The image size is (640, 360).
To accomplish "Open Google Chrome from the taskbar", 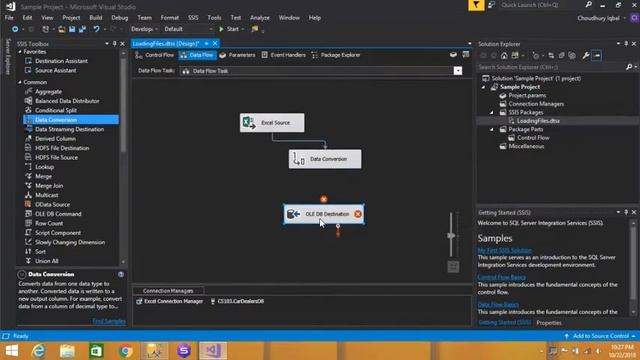I will (x=126, y=351).
